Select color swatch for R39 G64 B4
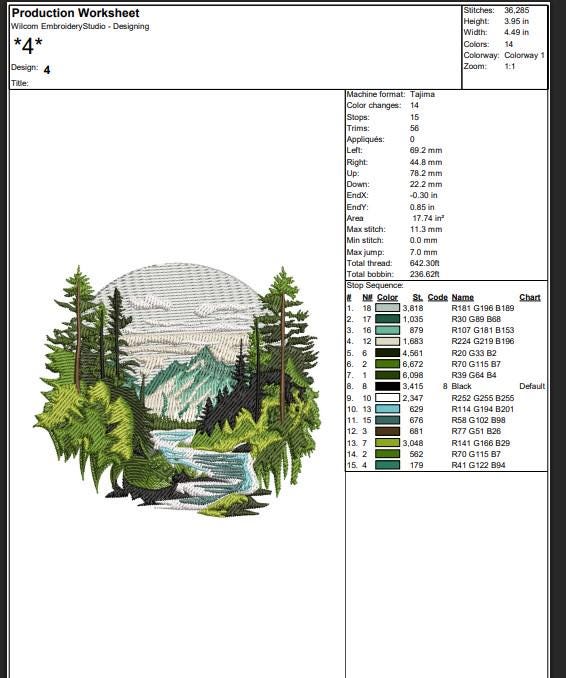This screenshot has height=678, width=566. (387, 375)
